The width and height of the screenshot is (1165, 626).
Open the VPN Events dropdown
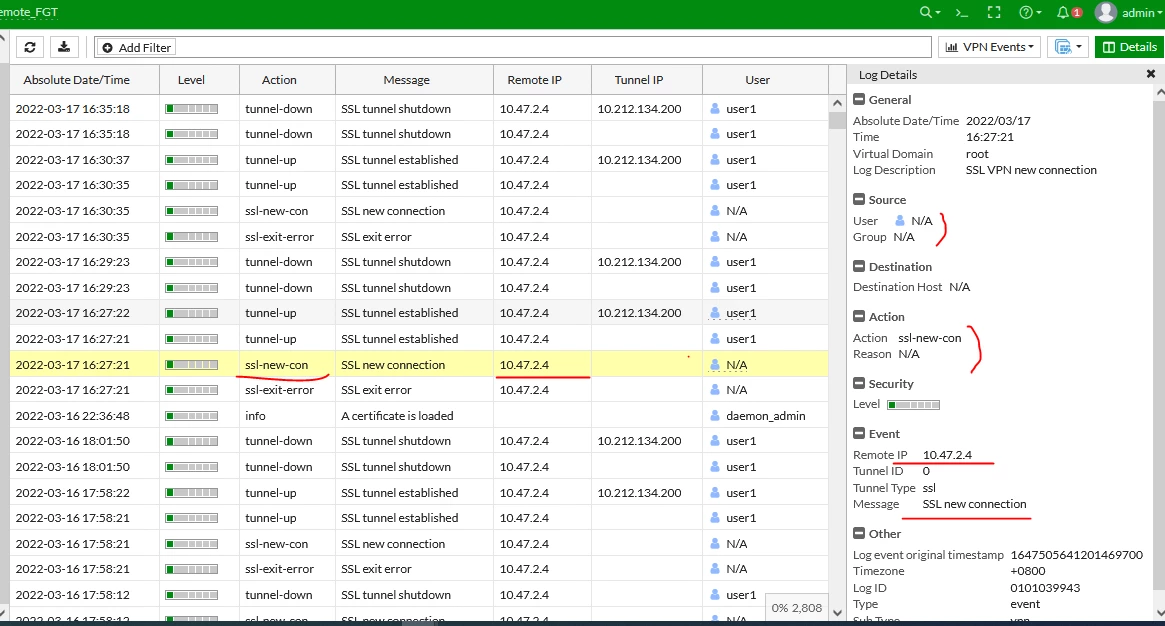point(989,47)
